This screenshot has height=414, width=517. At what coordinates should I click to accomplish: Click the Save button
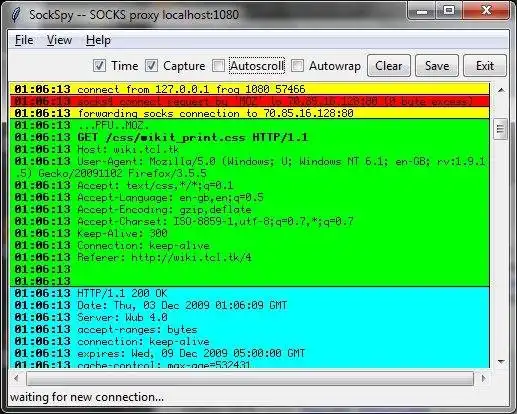pos(437,66)
